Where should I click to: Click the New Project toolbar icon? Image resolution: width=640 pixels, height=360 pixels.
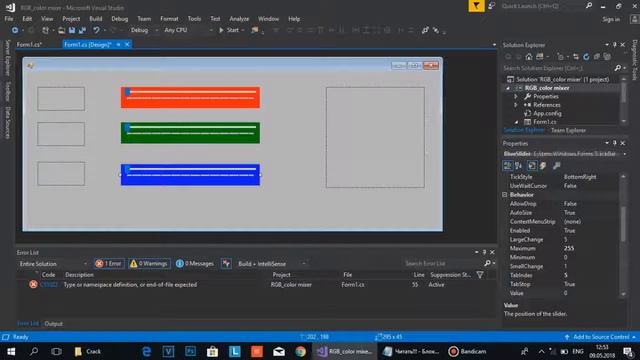(x=45, y=30)
